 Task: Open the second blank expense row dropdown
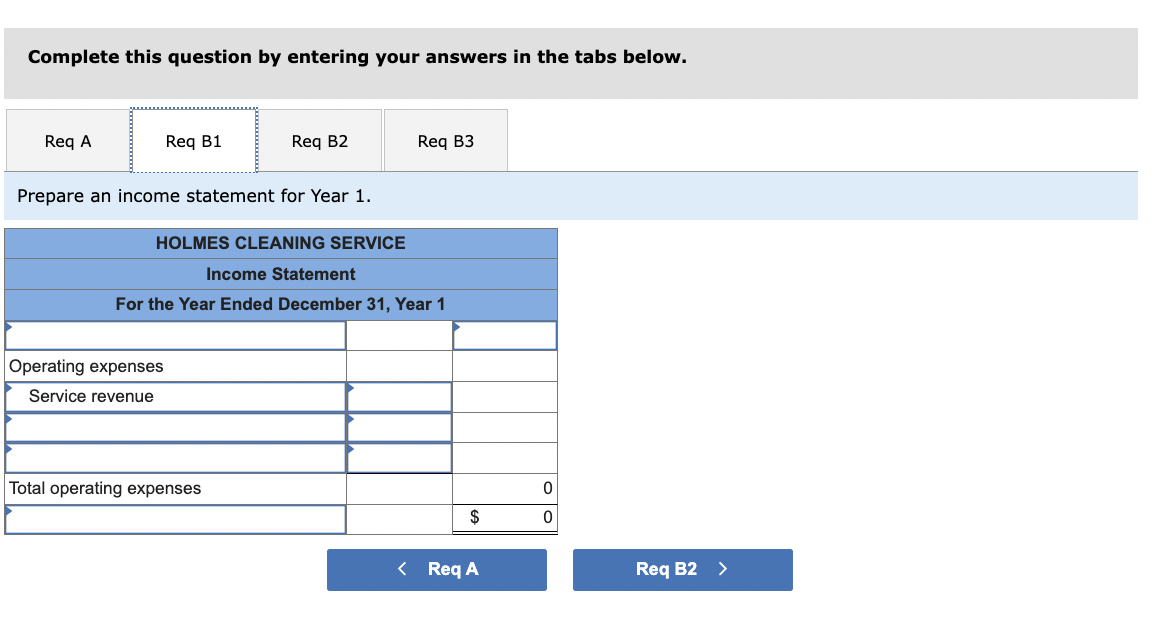click(175, 457)
